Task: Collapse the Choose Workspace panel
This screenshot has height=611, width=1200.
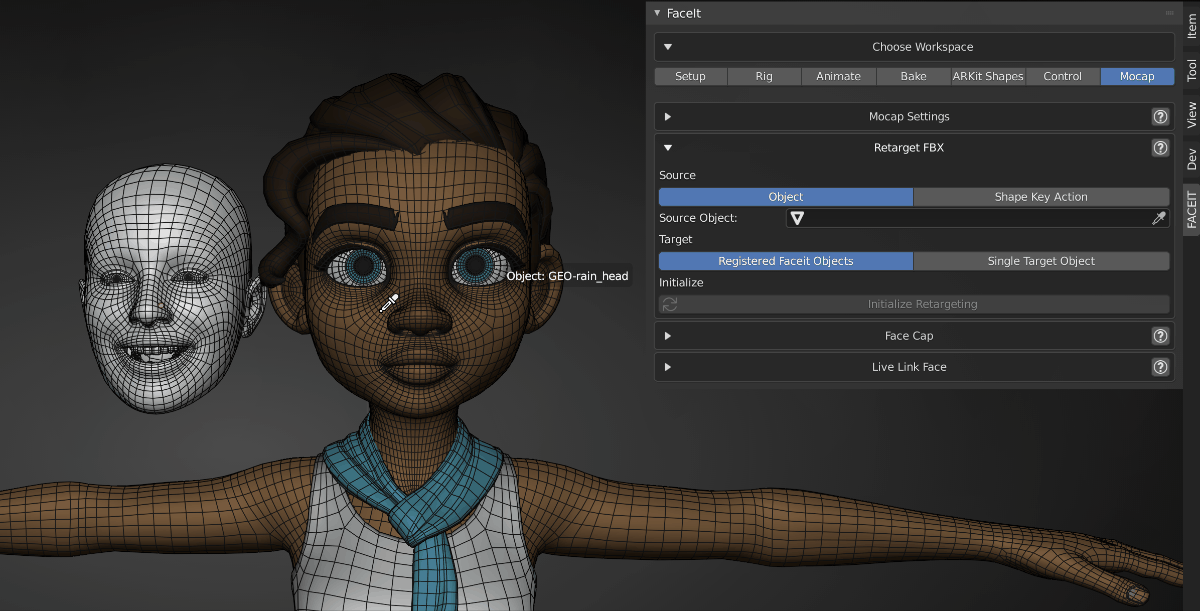Action: (x=668, y=47)
